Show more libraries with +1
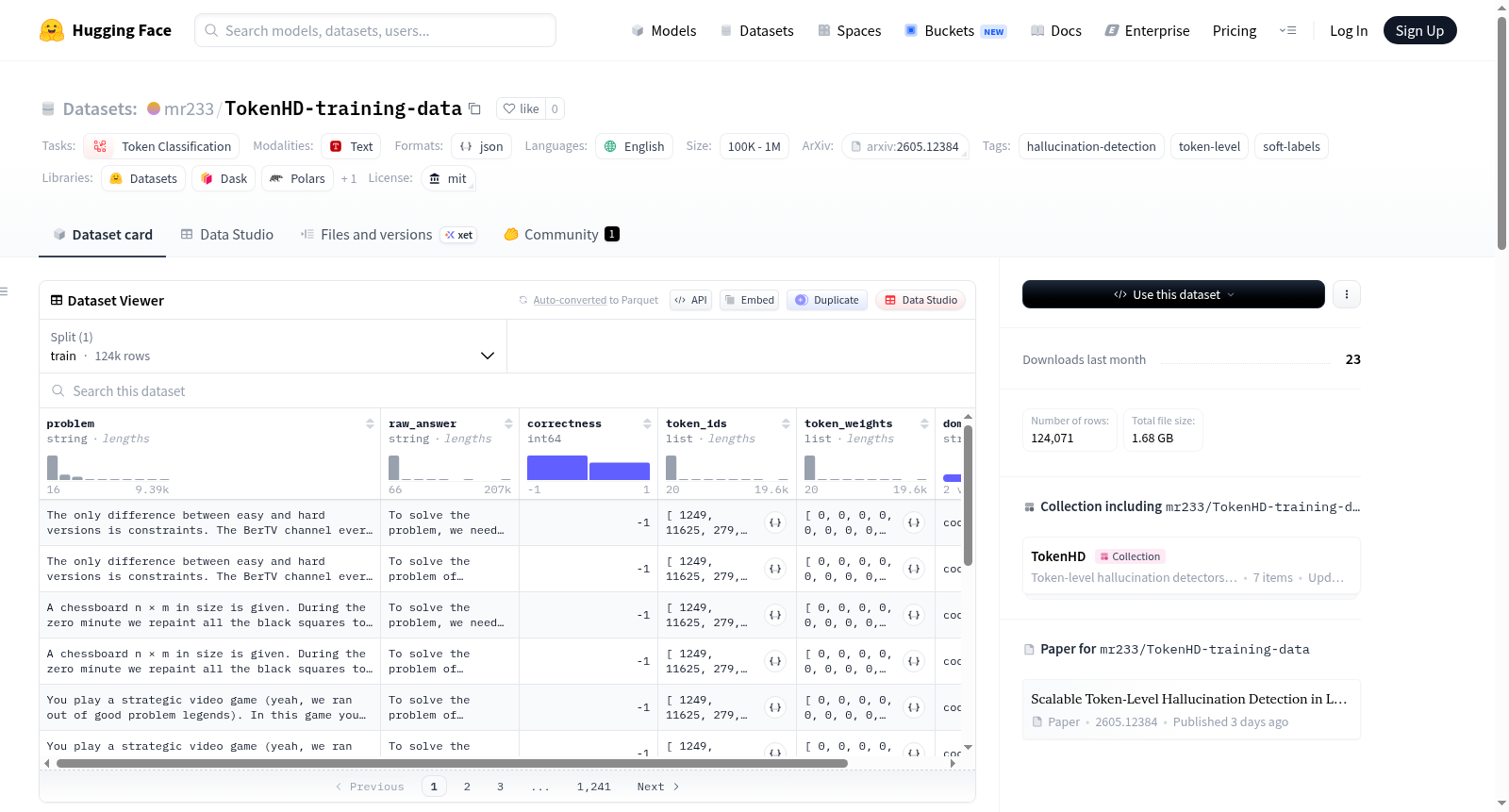1509x812 pixels. pos(349,179)
